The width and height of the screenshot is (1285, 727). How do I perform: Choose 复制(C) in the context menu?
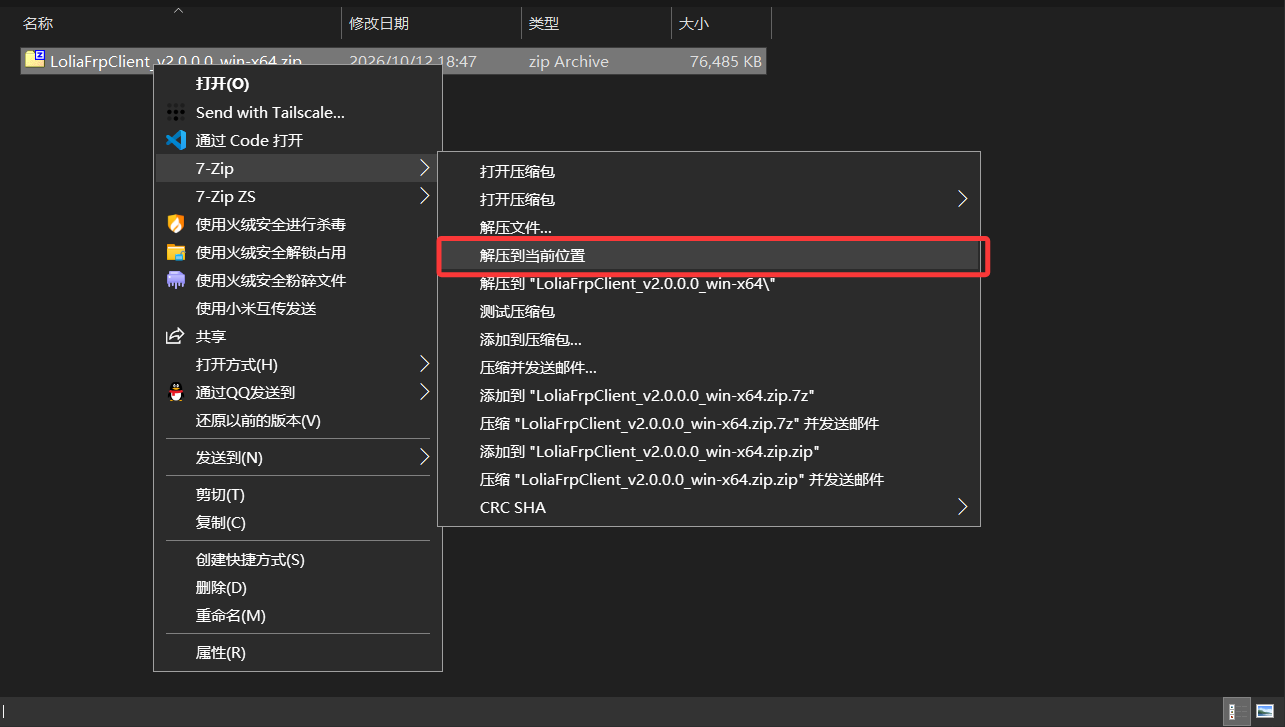(x=298, y=522)
